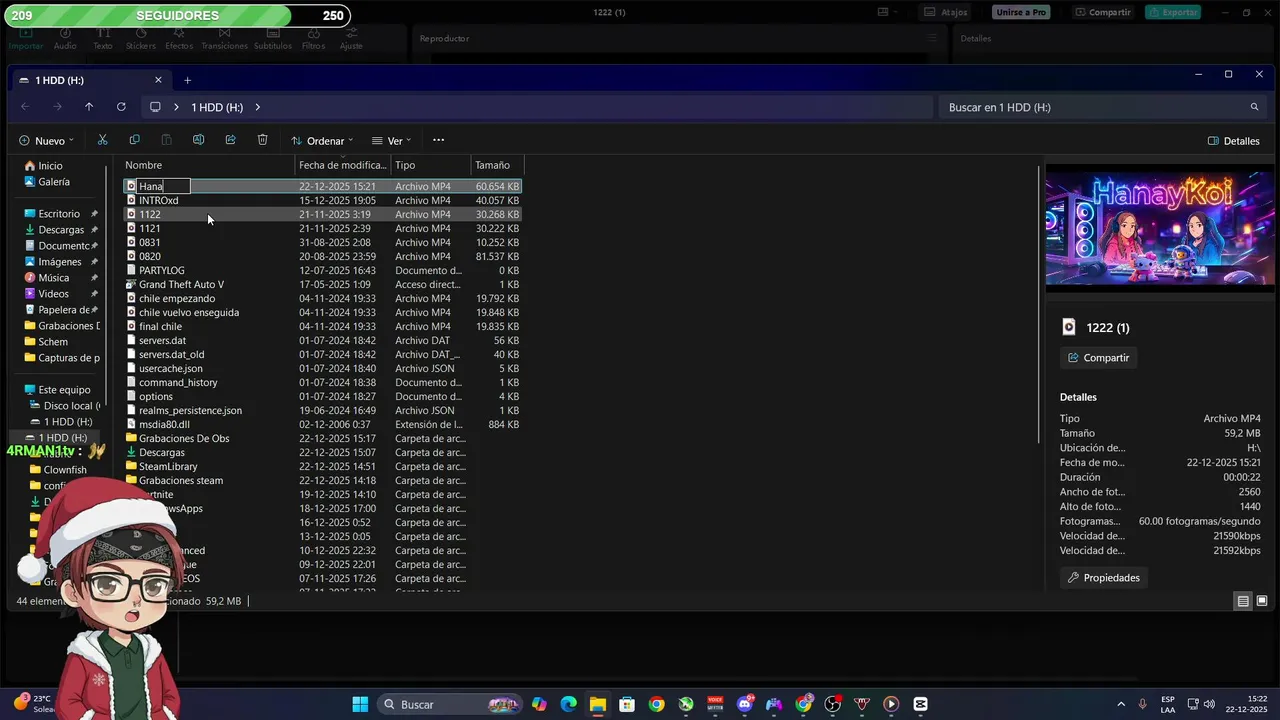
Task: Click Atajos in the CapCut window
Action: click(x=946, y=12)
